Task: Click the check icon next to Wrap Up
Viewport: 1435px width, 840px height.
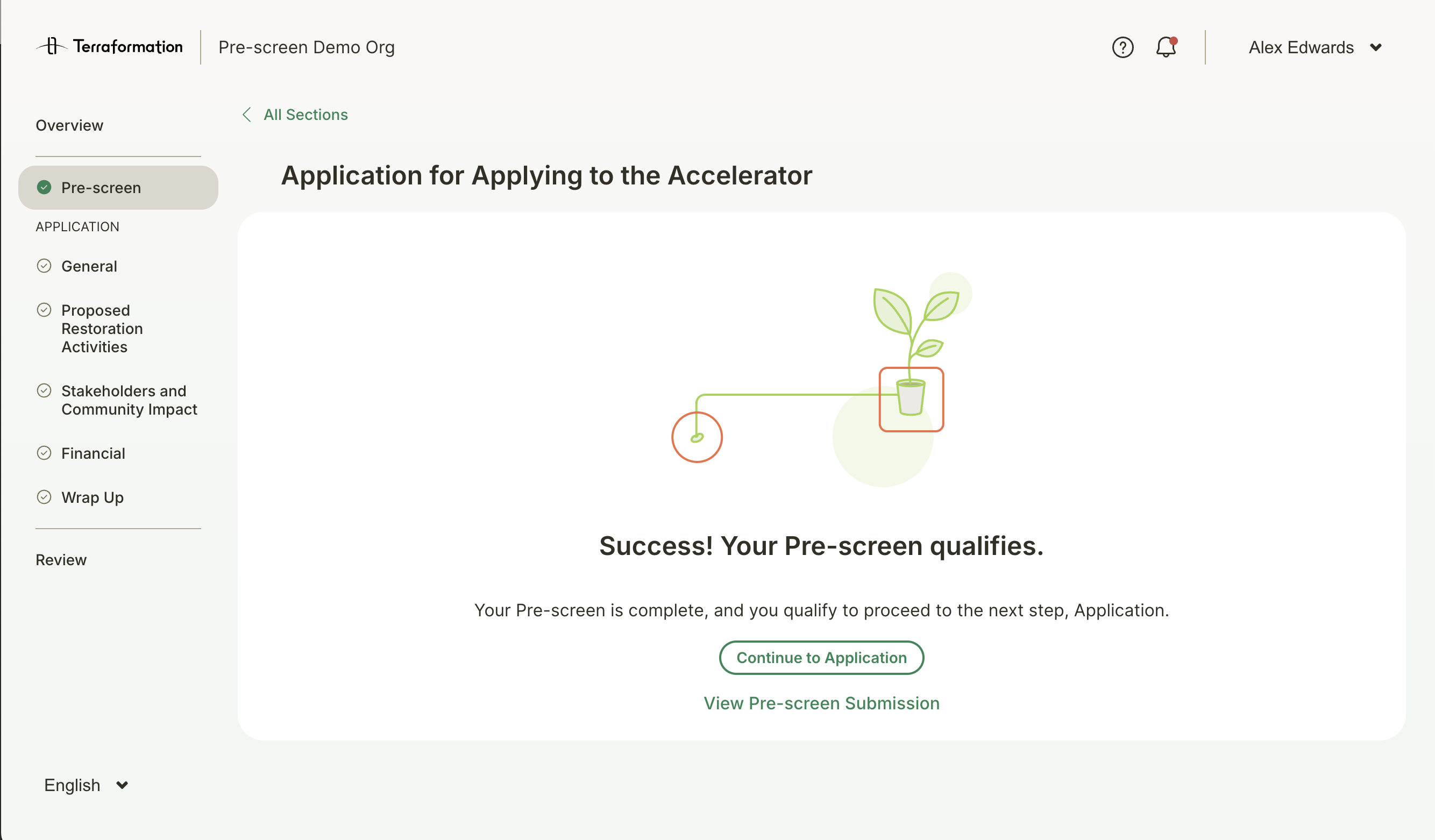Action: click(45, 497)
